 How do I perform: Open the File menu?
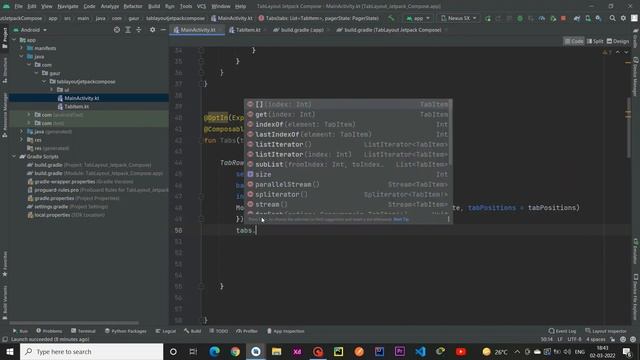[x=18, y=6]
